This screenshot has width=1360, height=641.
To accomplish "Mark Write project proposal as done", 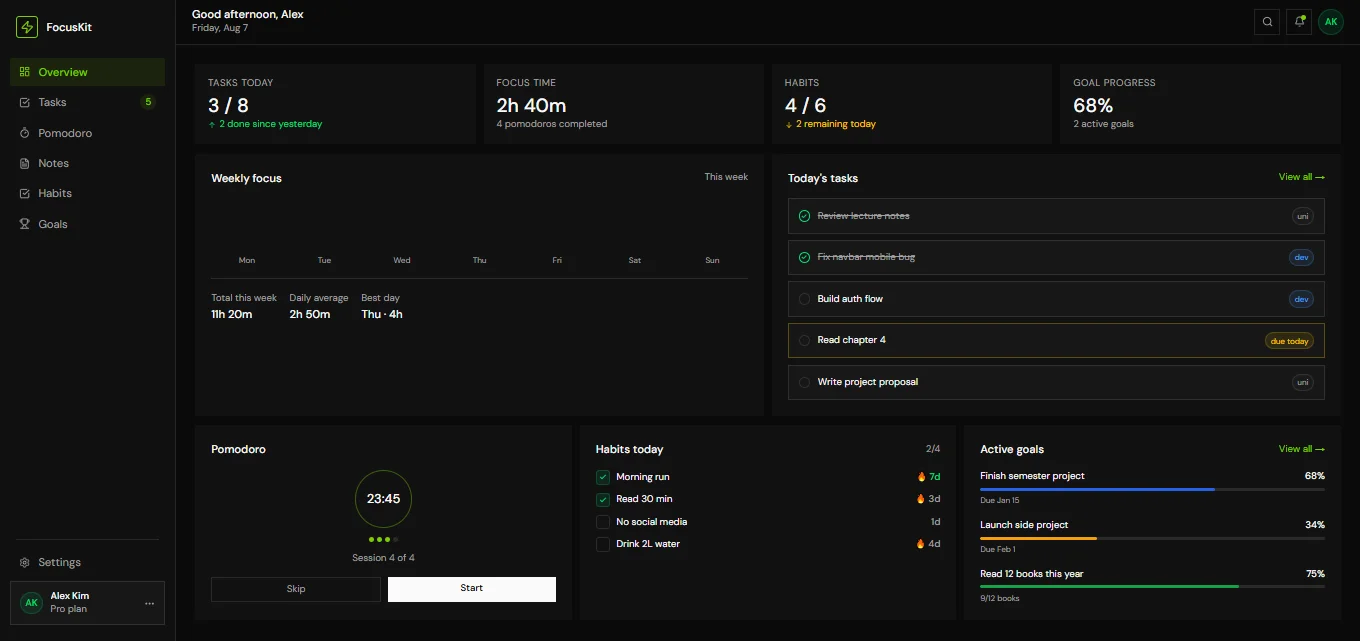I will click(804, 382).
